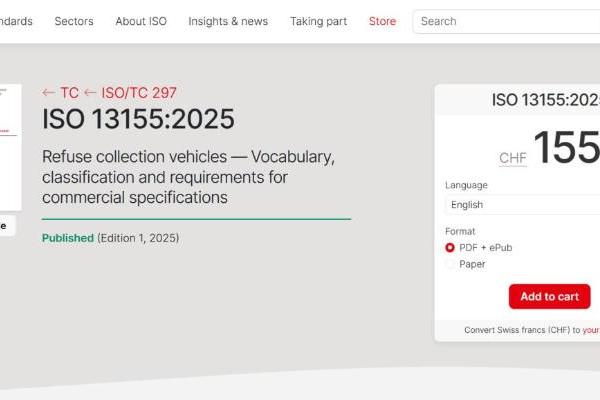Click the ISO 13155:2025 page heading
The width and height of the screenshot is (600, 400).
[x=138, y=119]
